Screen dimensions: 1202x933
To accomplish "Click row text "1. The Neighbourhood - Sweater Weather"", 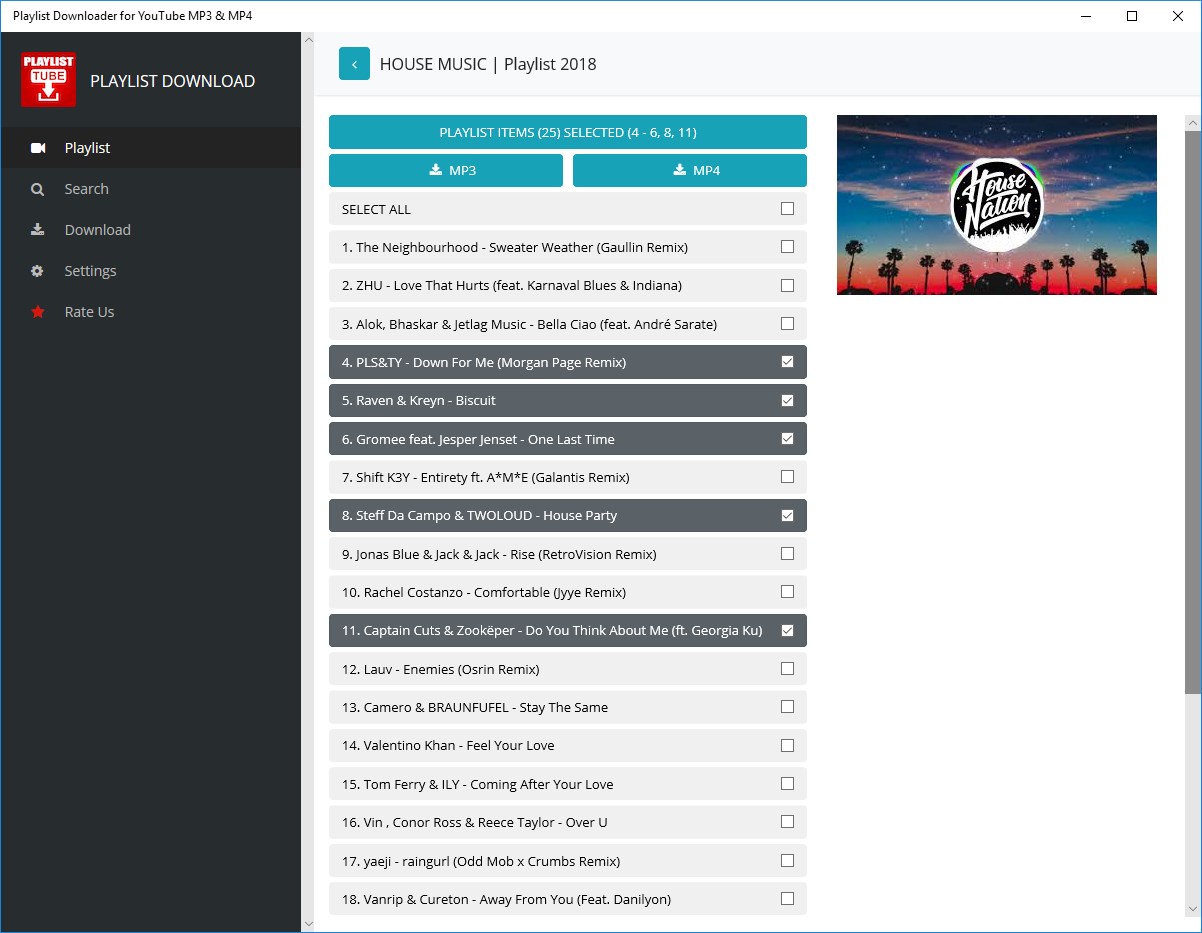I will point(515,247).
